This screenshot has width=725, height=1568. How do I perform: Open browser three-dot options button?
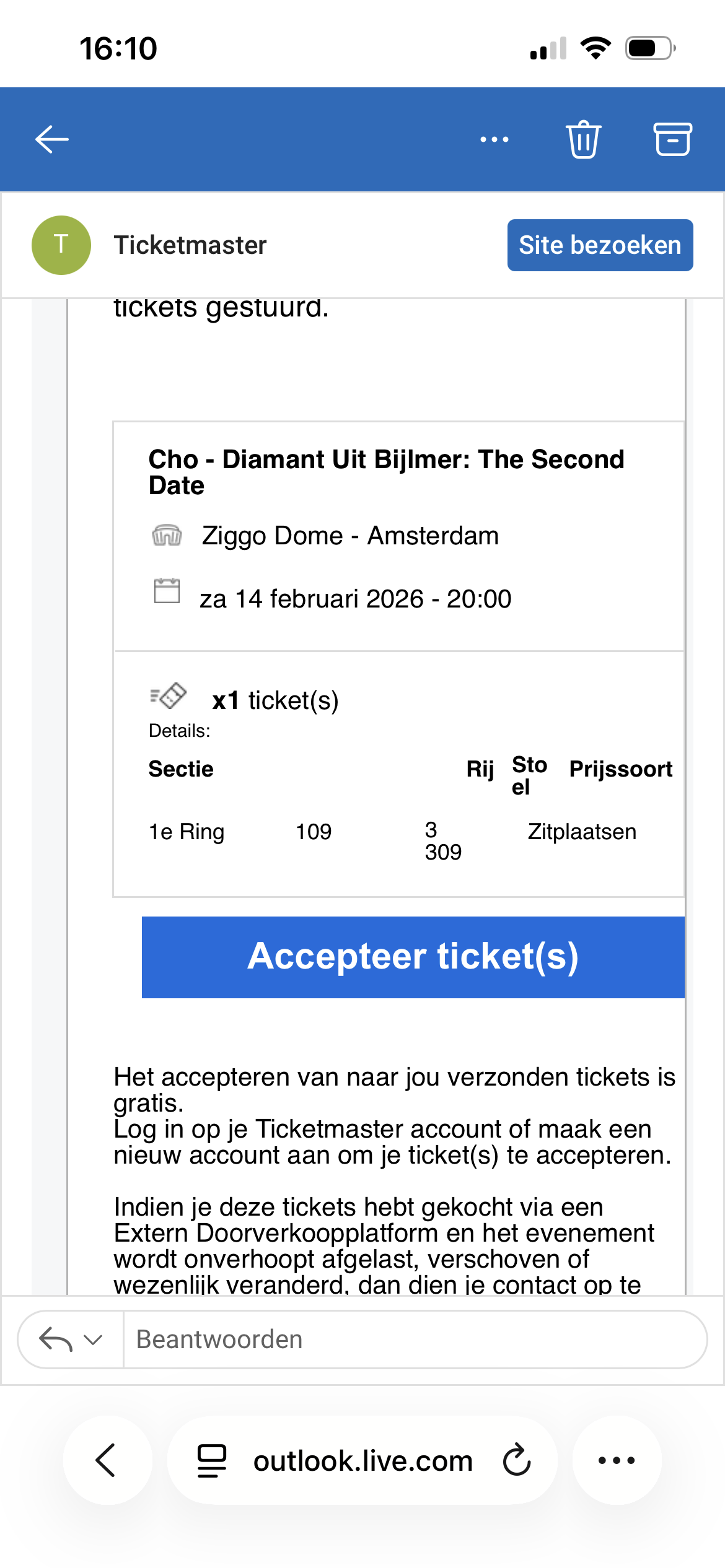pyautogui.click(x=617, y=1460)
